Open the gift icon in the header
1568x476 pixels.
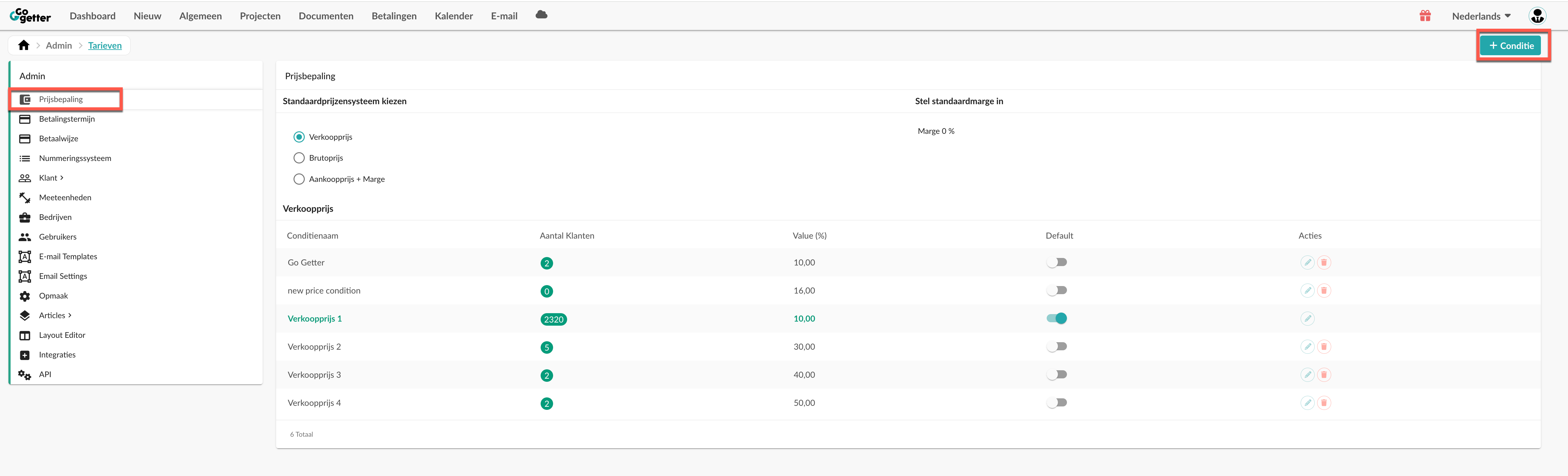click(1425, 16)
